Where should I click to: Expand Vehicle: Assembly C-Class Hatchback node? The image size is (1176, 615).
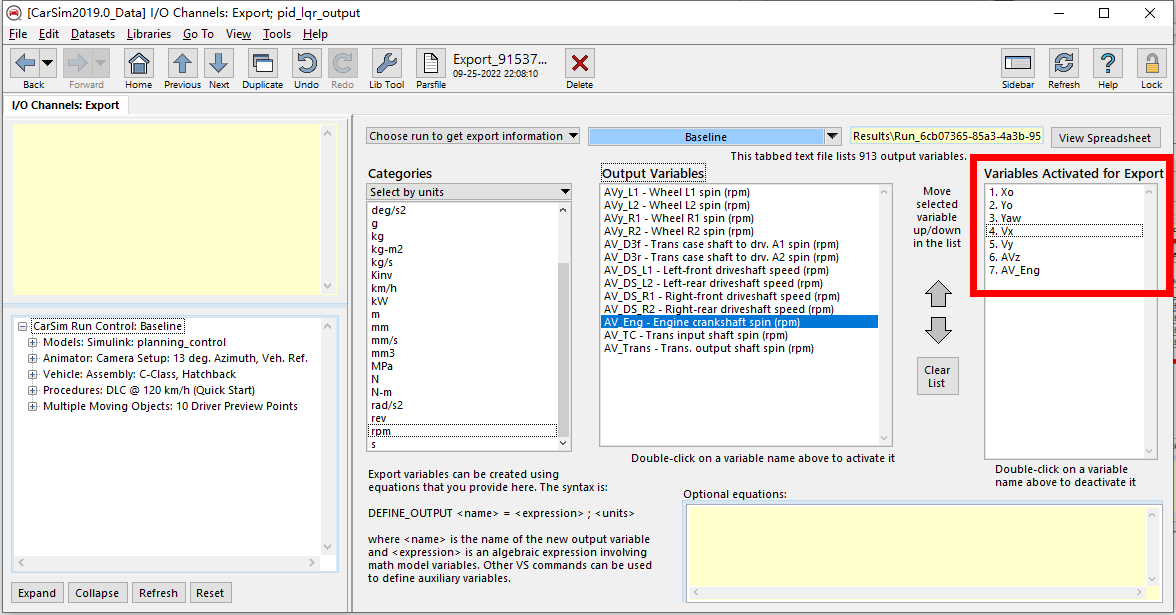[32, 374]
